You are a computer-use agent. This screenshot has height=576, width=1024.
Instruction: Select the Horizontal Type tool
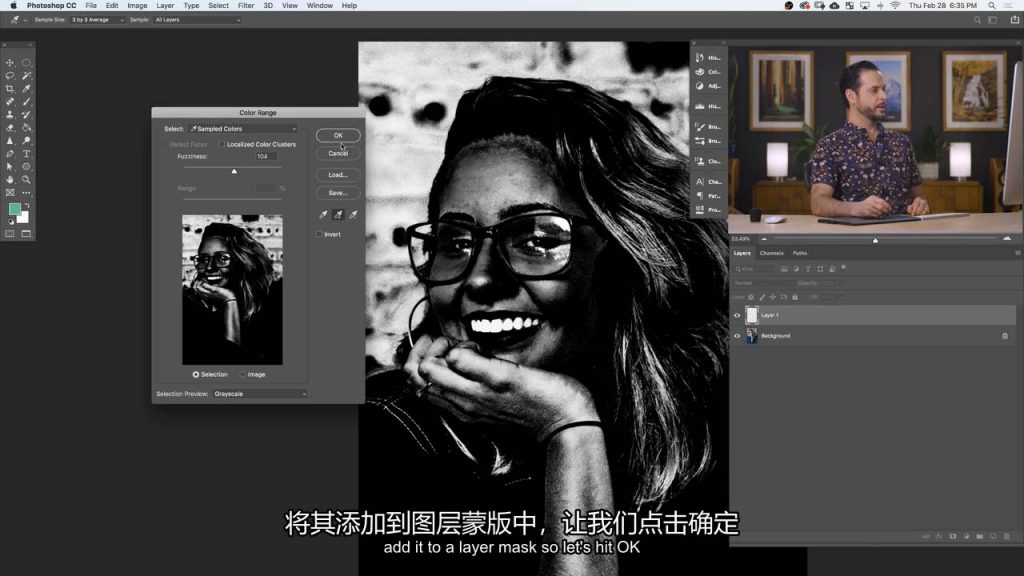(27, 154)
